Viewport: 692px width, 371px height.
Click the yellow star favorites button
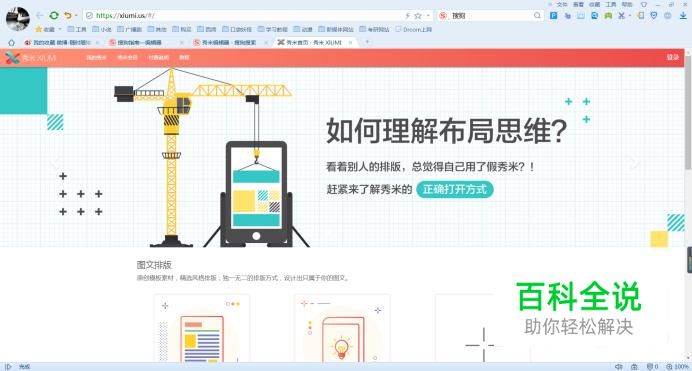pyautogui.click(x=39, y=29)
